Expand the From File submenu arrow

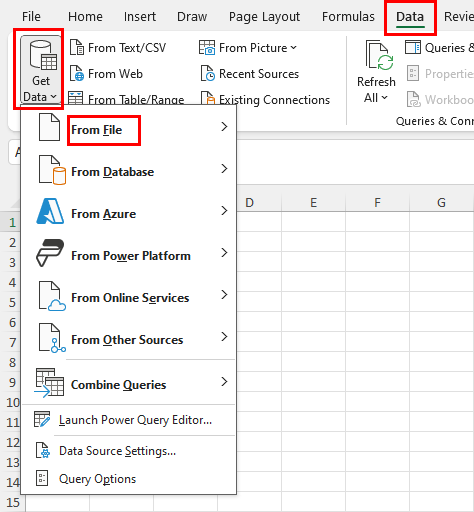(224, 127)
